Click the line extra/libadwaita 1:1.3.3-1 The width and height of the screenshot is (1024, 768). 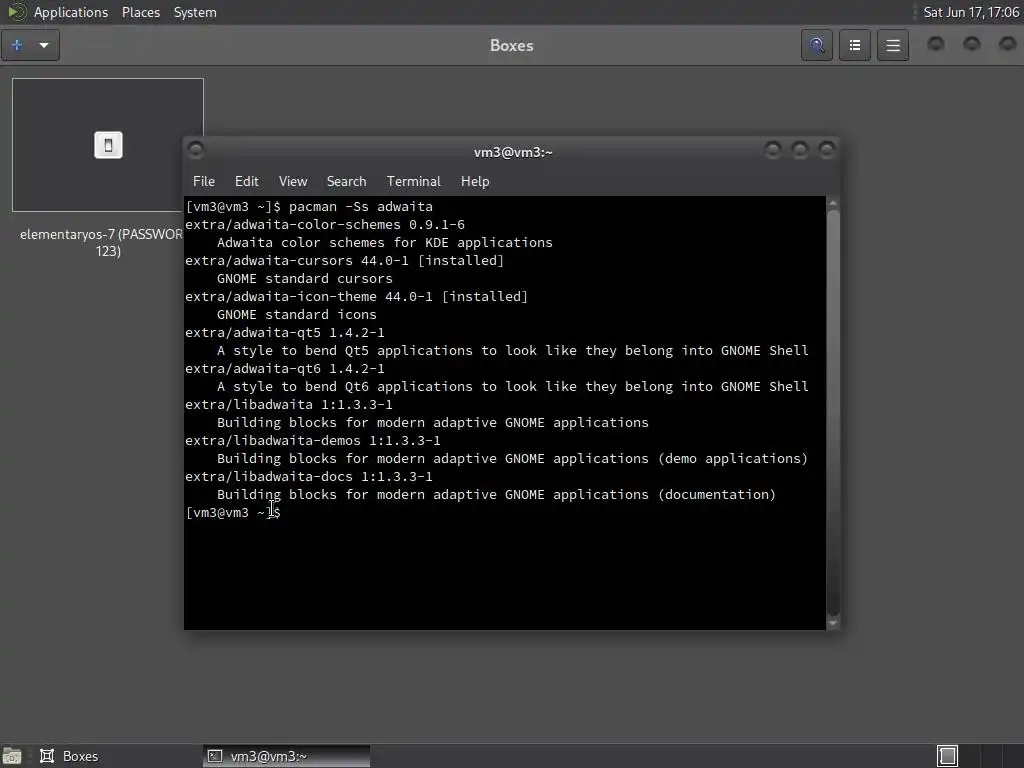click(x=289, y=404)
